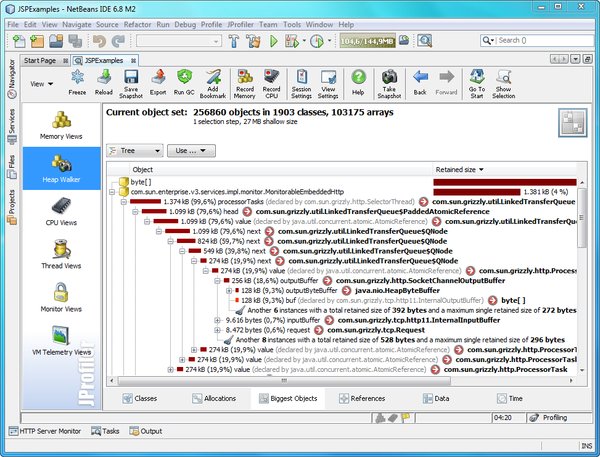Expand the inputBuffer InternalInputBuffer node
Viewport: 600px width, 457px height.
coord(217,320)
